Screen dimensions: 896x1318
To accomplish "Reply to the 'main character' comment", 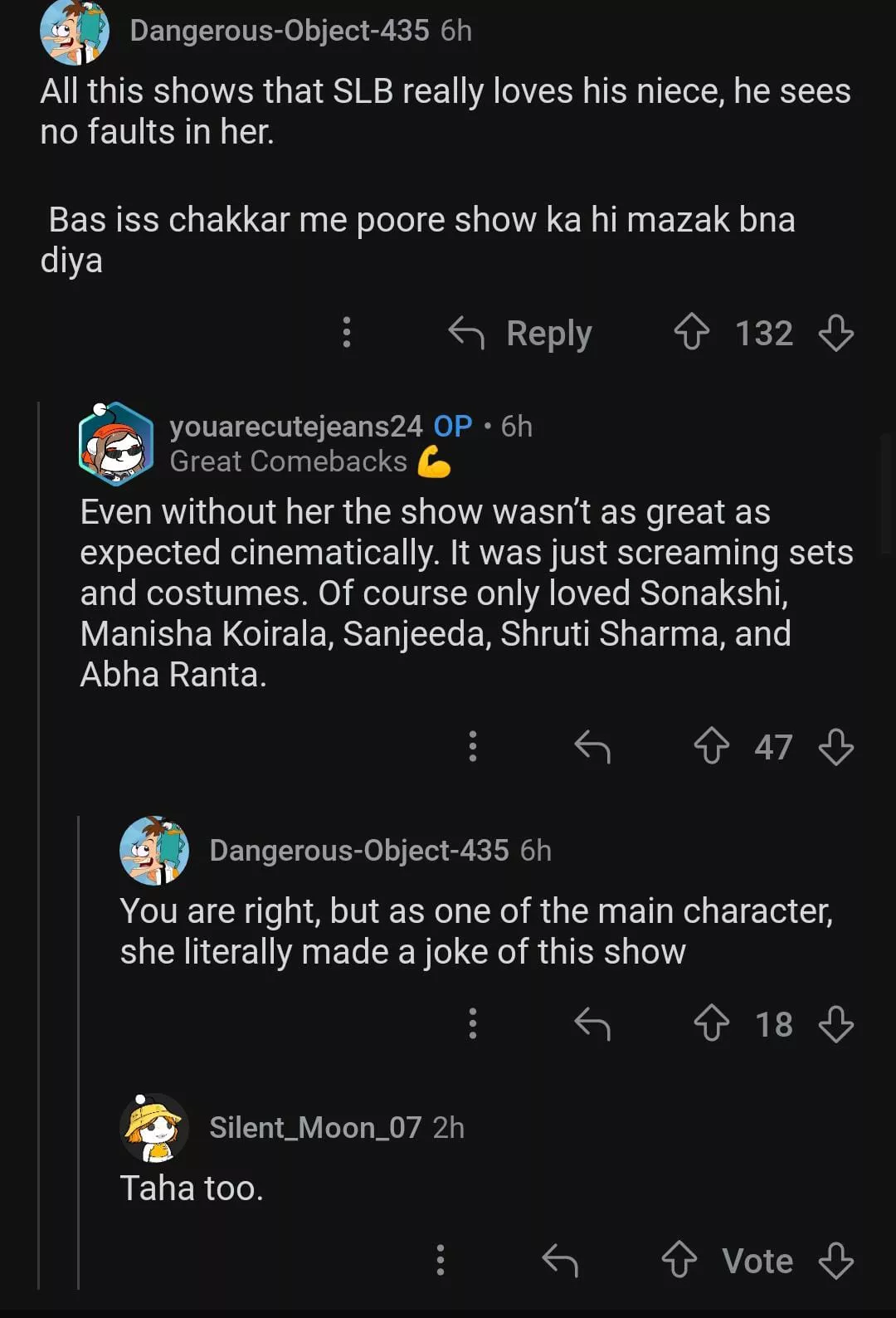I will (592, 1023).
